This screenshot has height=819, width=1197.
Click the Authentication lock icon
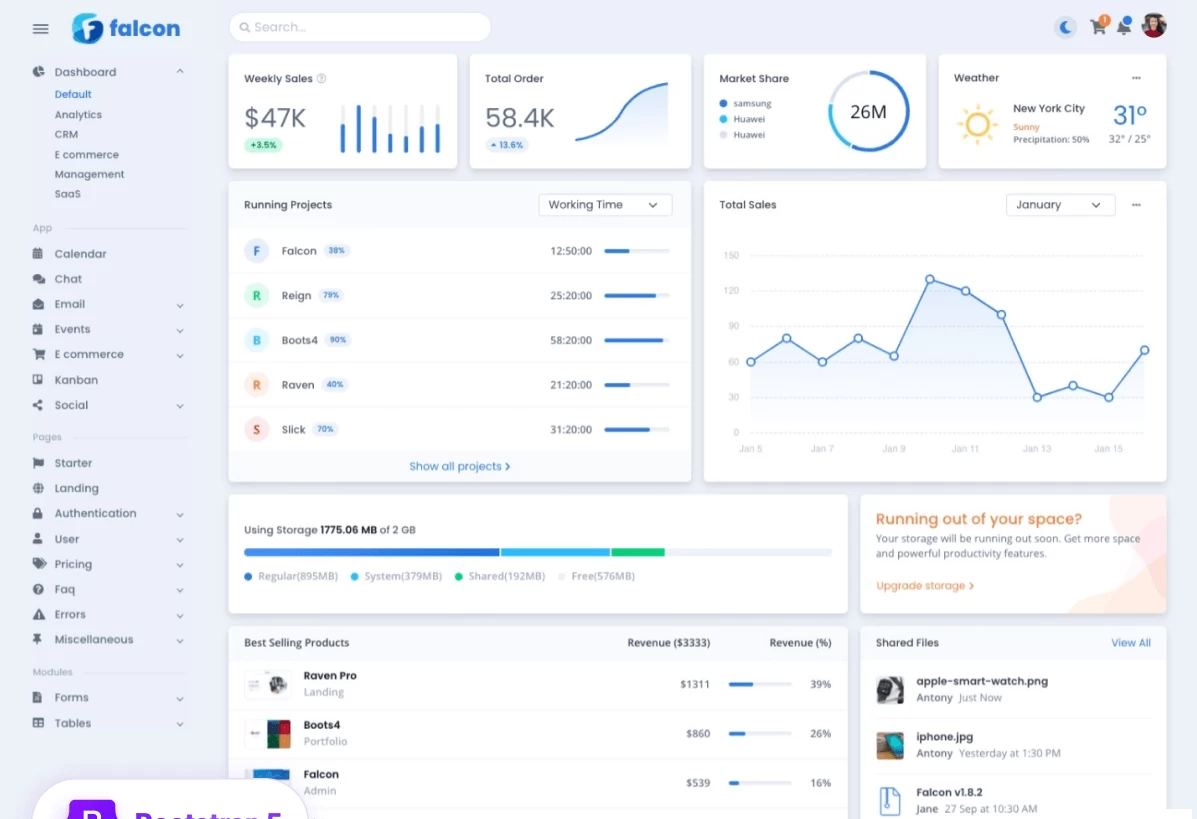click(x=37, y=513)
